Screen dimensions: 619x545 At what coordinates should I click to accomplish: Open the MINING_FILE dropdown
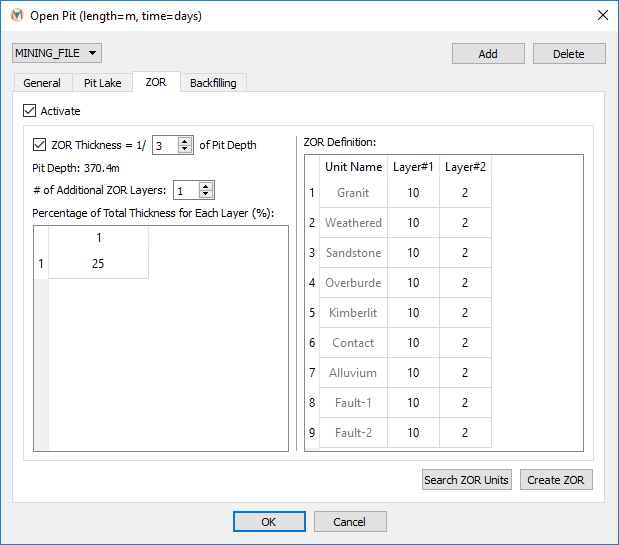[x=57, y=53]
